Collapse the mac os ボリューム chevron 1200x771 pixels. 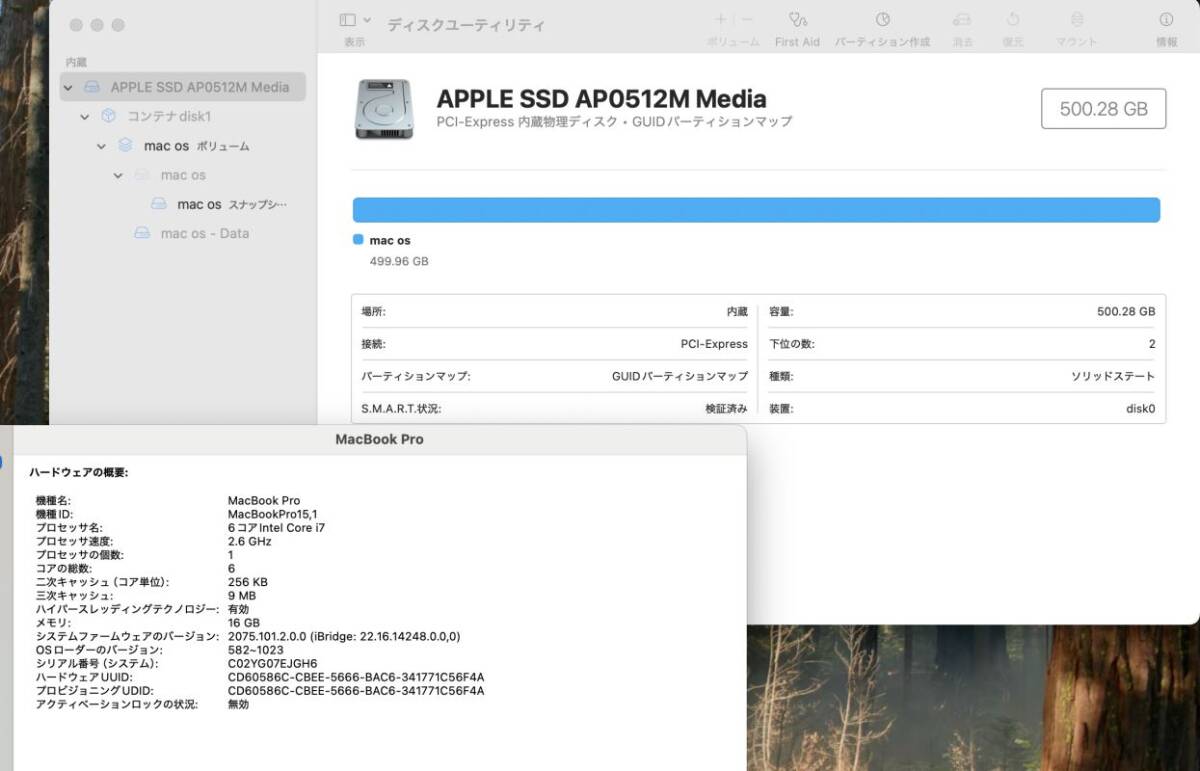102,146
